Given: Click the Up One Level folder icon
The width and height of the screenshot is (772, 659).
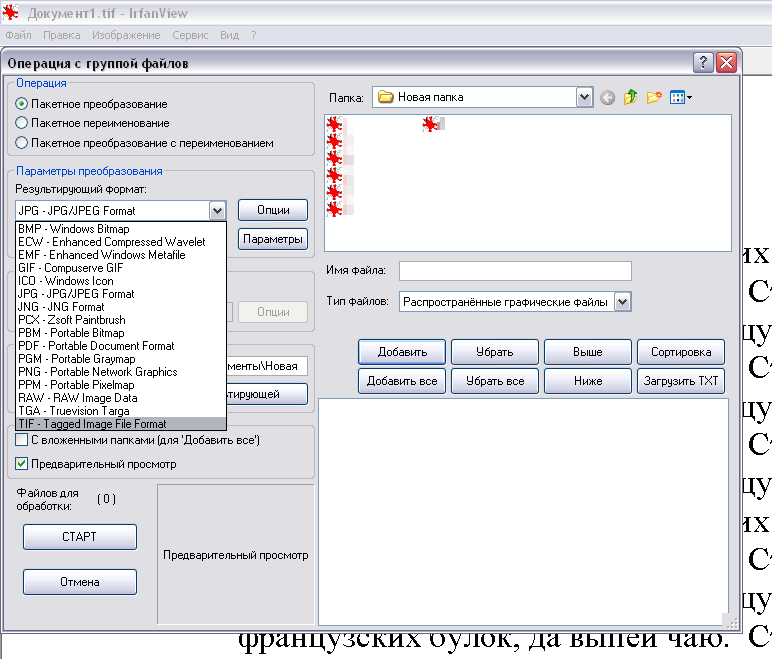Looking at the screenshot, I should point(630,98).
